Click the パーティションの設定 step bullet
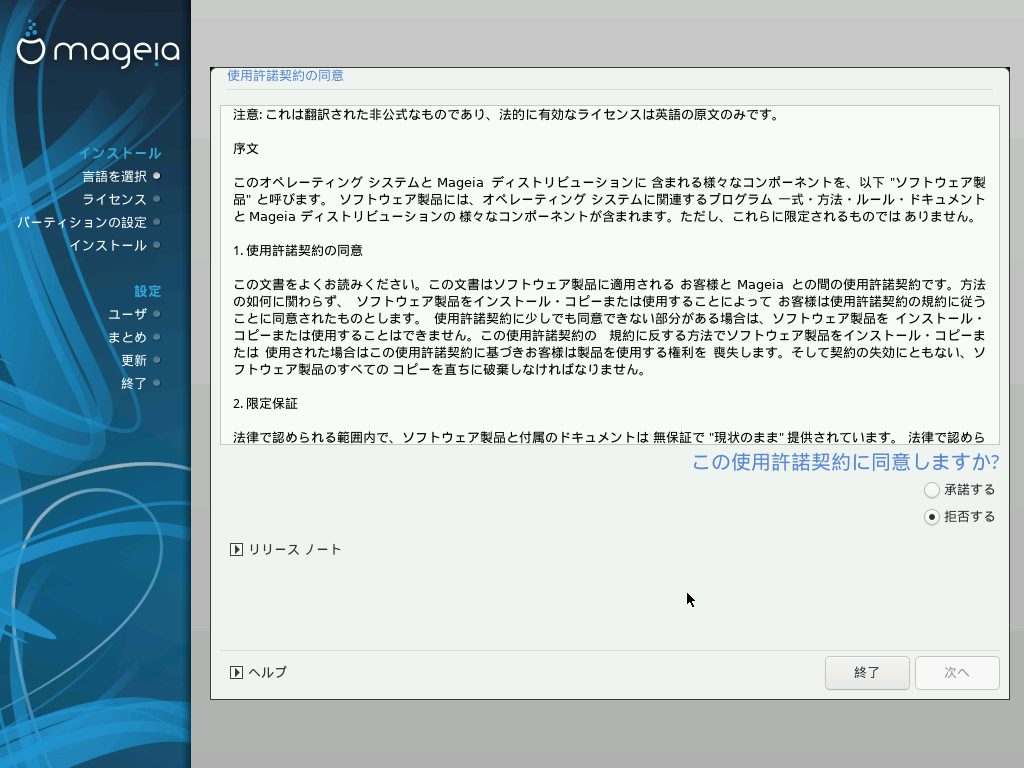The height and width of the screenshot is (768, 1024). pos(157,222)
